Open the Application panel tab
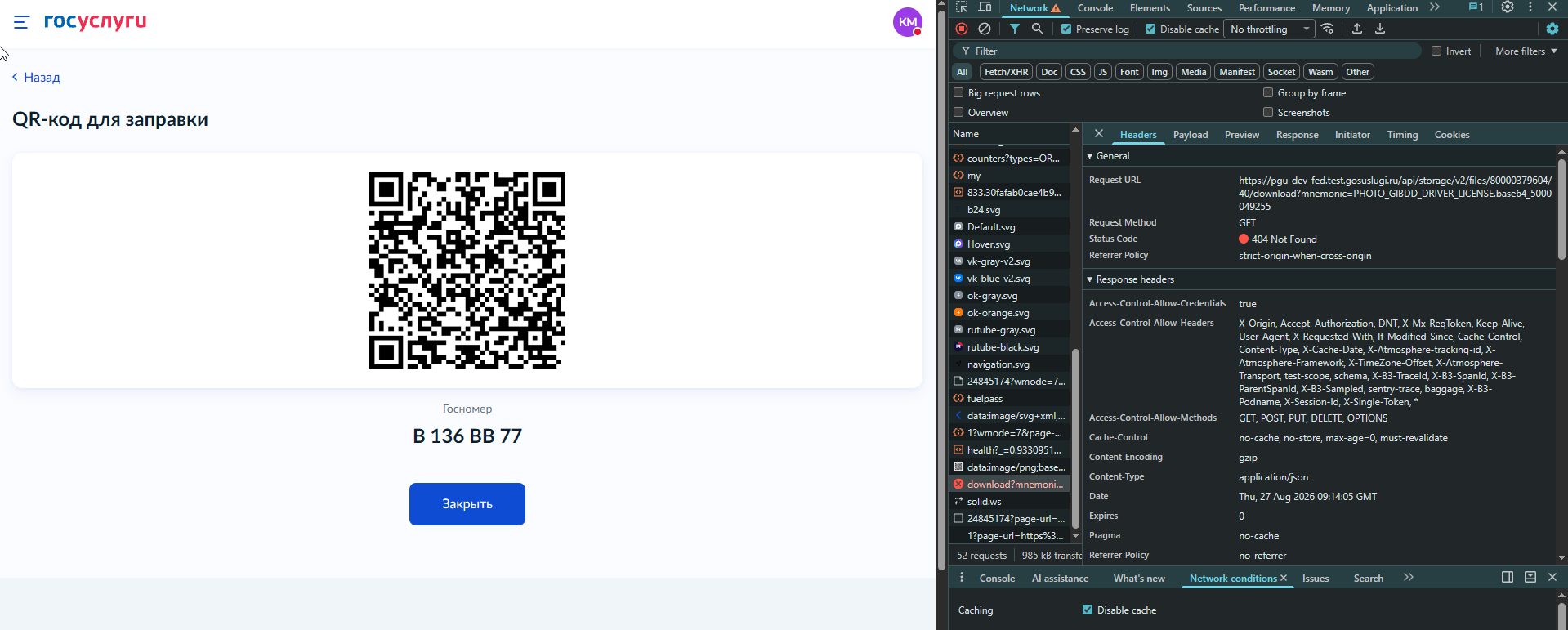Image resolution: width=1568 pixels, height=630 pixels. [x=1392, y=8]
